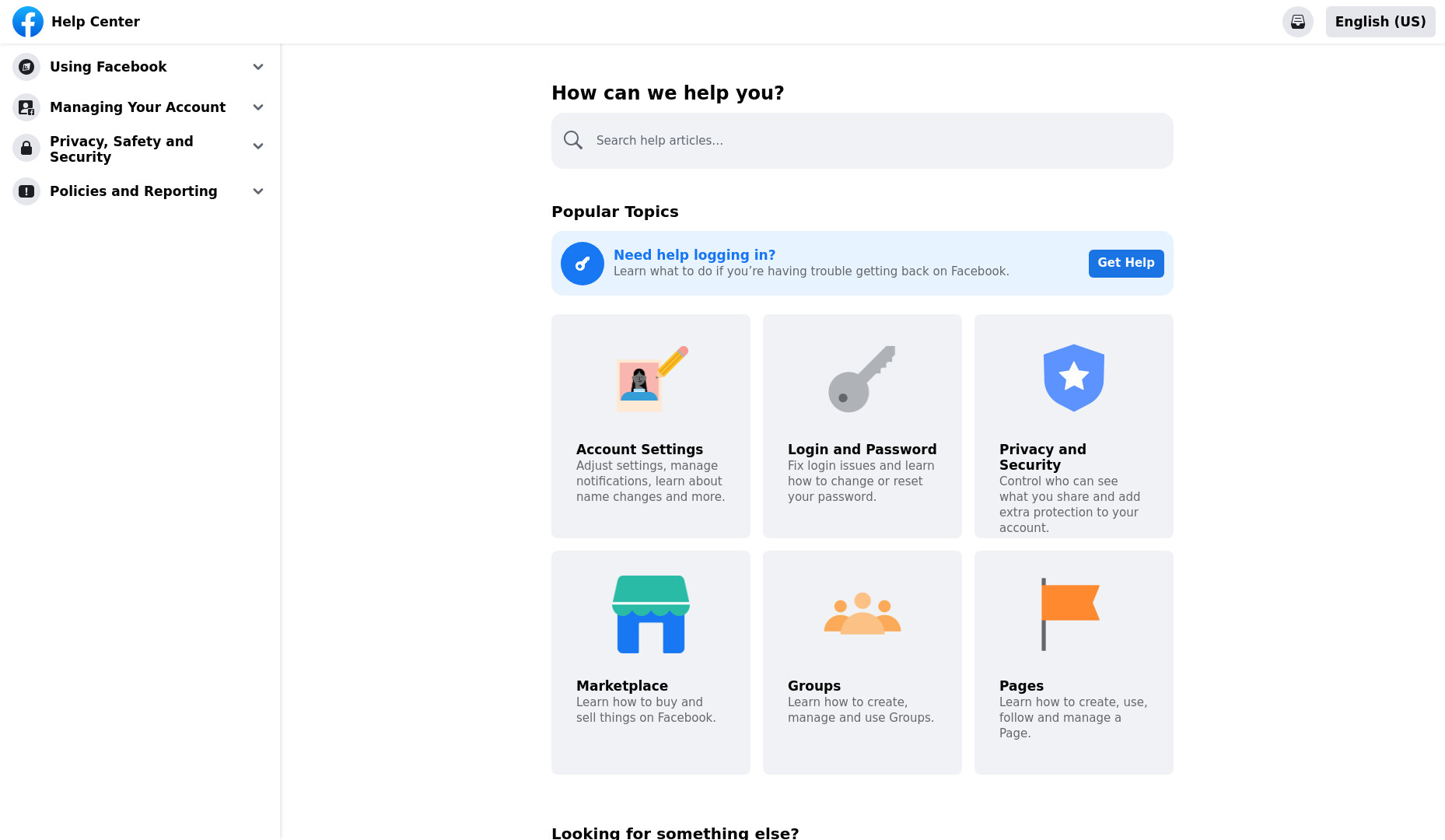Click 'Adjust settings, manage notifications' description text
1445x840 pixels.
(650, 481)
